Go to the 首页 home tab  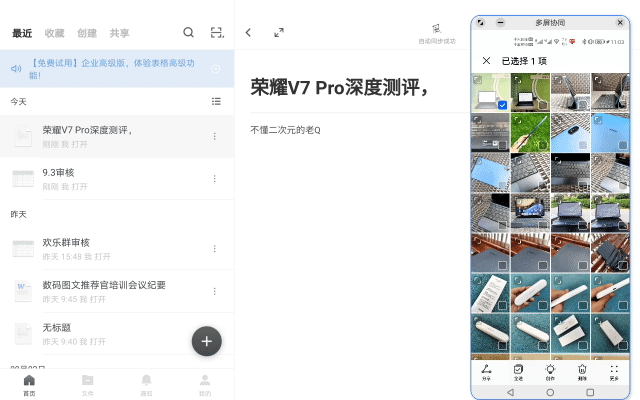point(29,385)
